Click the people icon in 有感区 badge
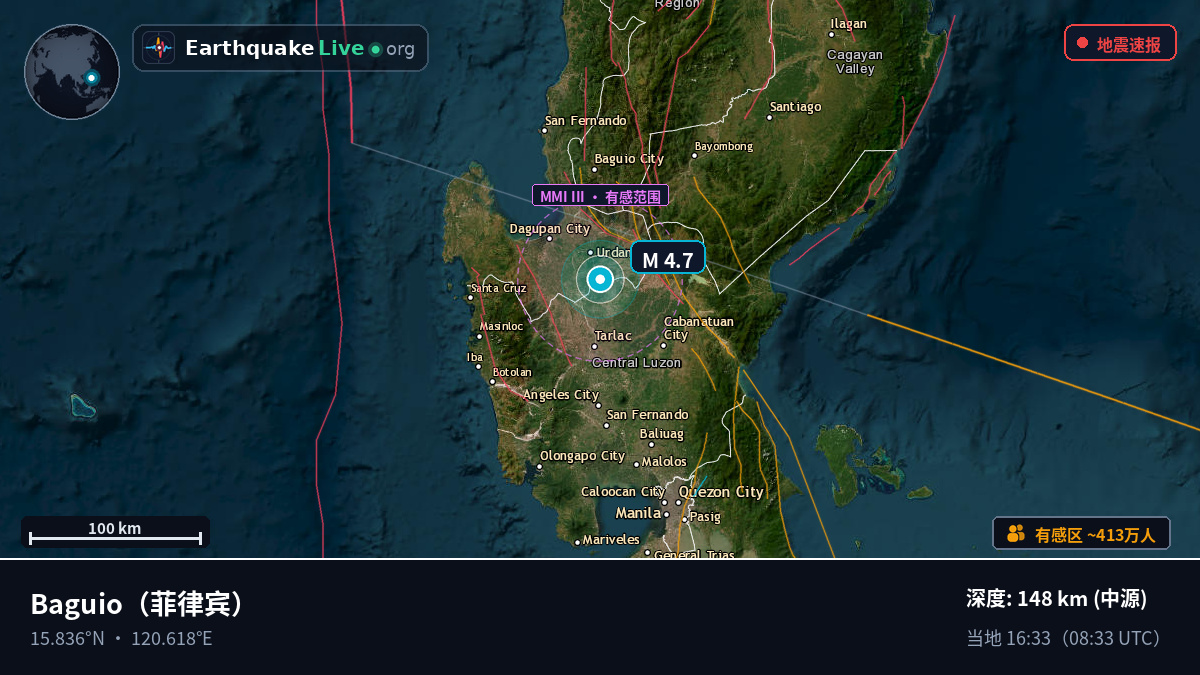The height and width of the screenshot is (675, 1200). click(x=1016, y=534)
